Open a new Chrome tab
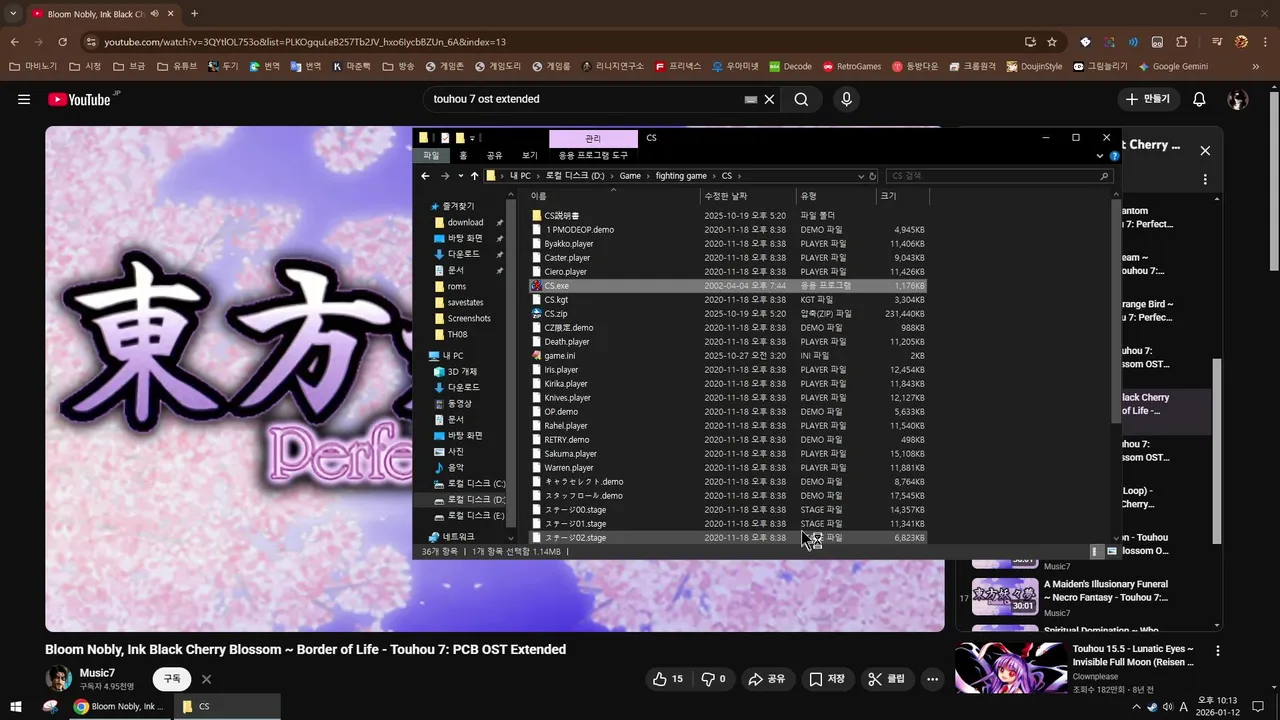The image size is (1280, 720). pyautogui.click(x=194, y=13)
